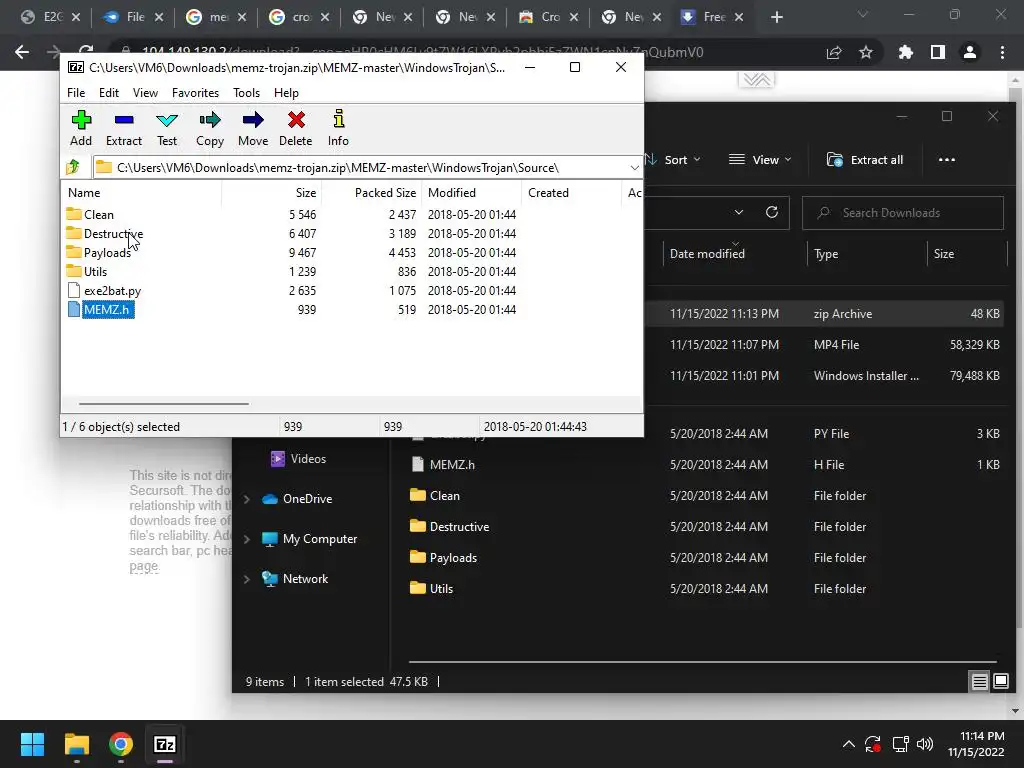Expand File Explorer address history dropdown
This screenshot has height=768, width=1024.
point(739,212)
